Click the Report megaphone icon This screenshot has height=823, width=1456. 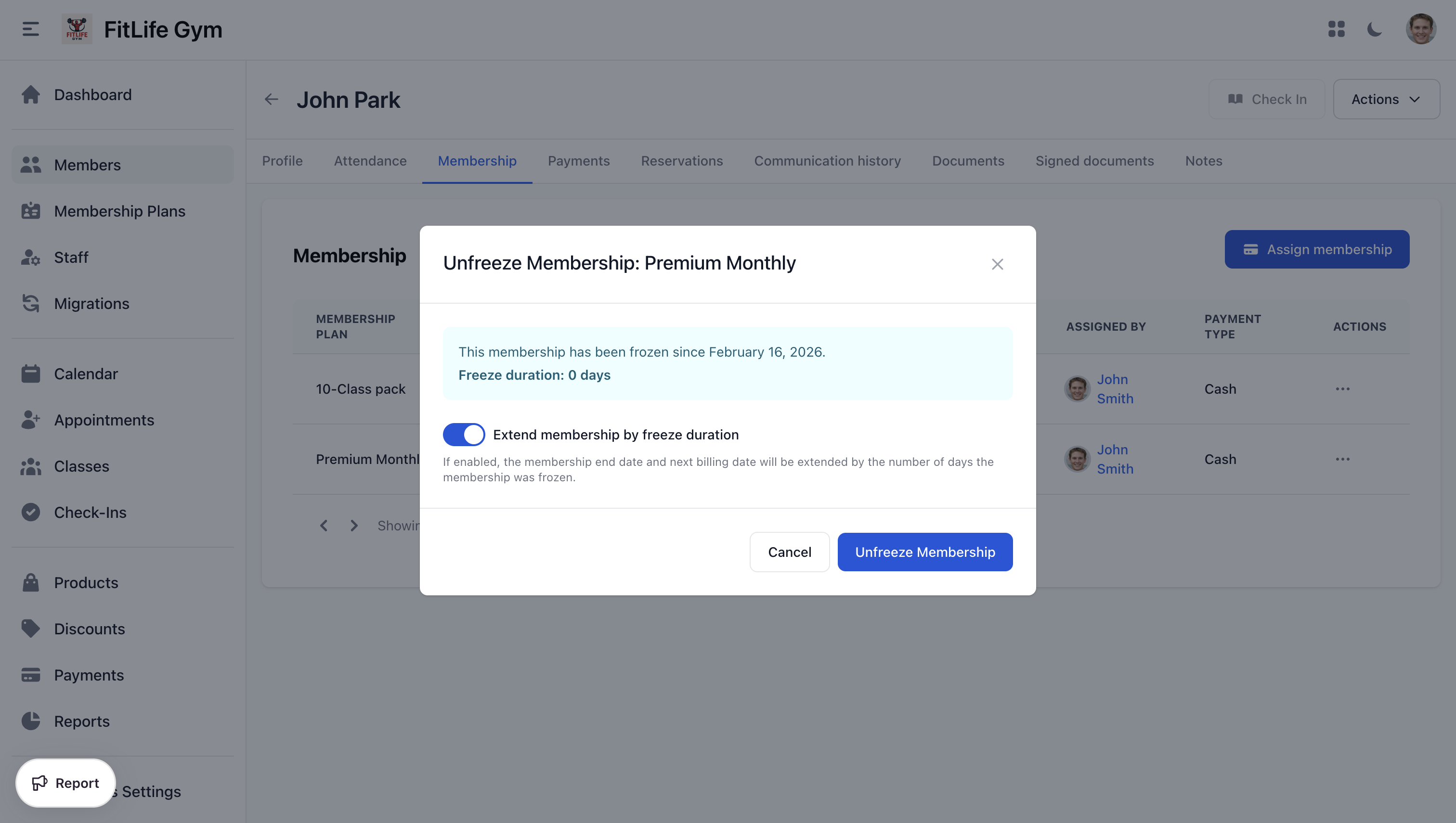(40, 783)
